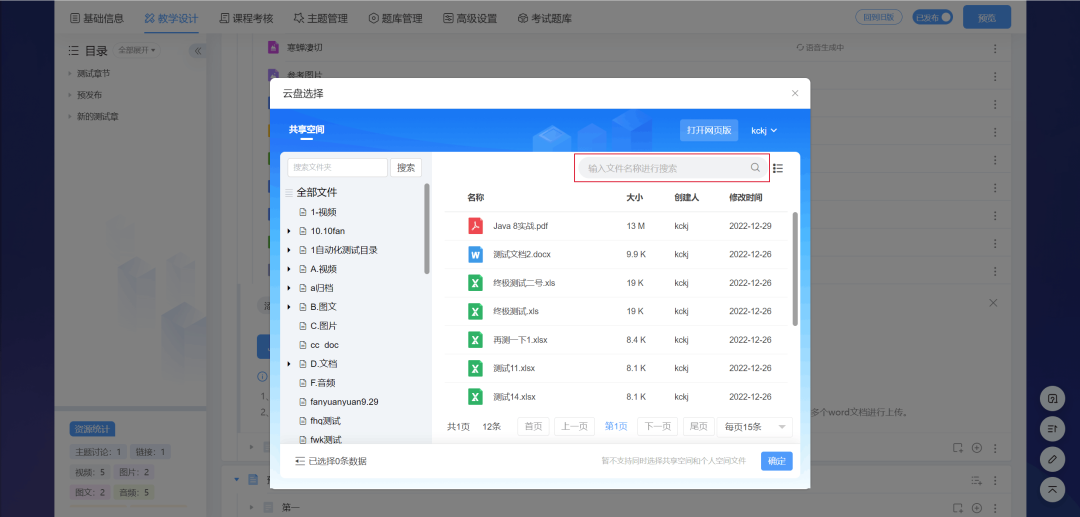
Task: Click the floating pencil edit button
Action: [1052, 458]
